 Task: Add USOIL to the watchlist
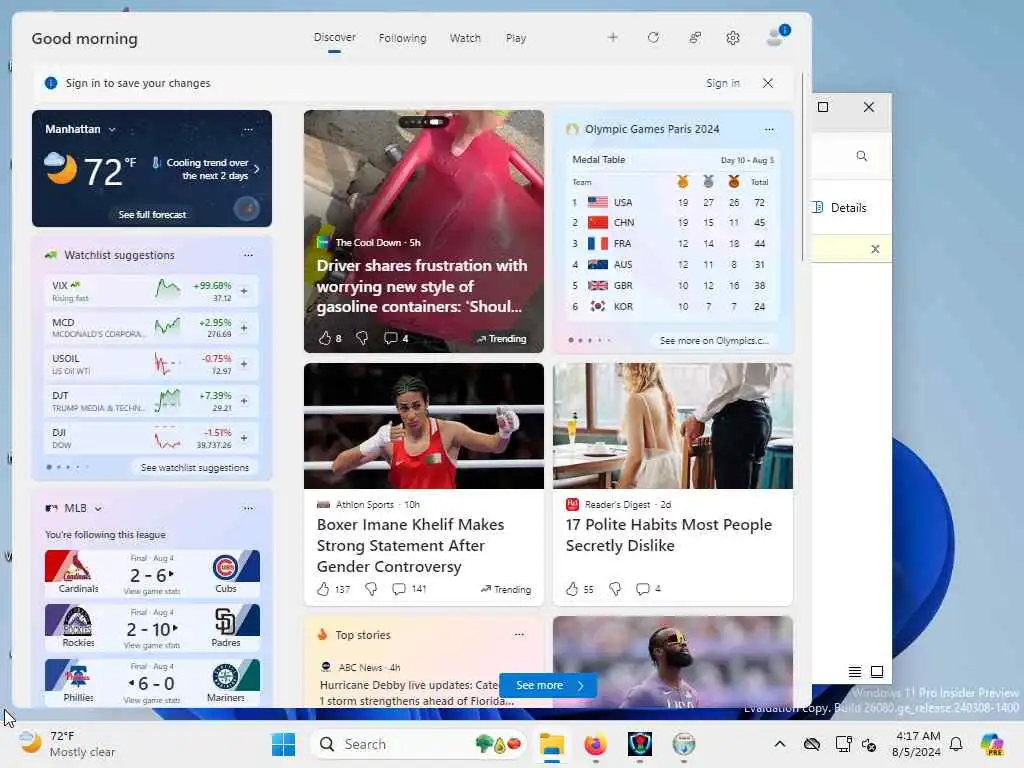tap(244, 364)
